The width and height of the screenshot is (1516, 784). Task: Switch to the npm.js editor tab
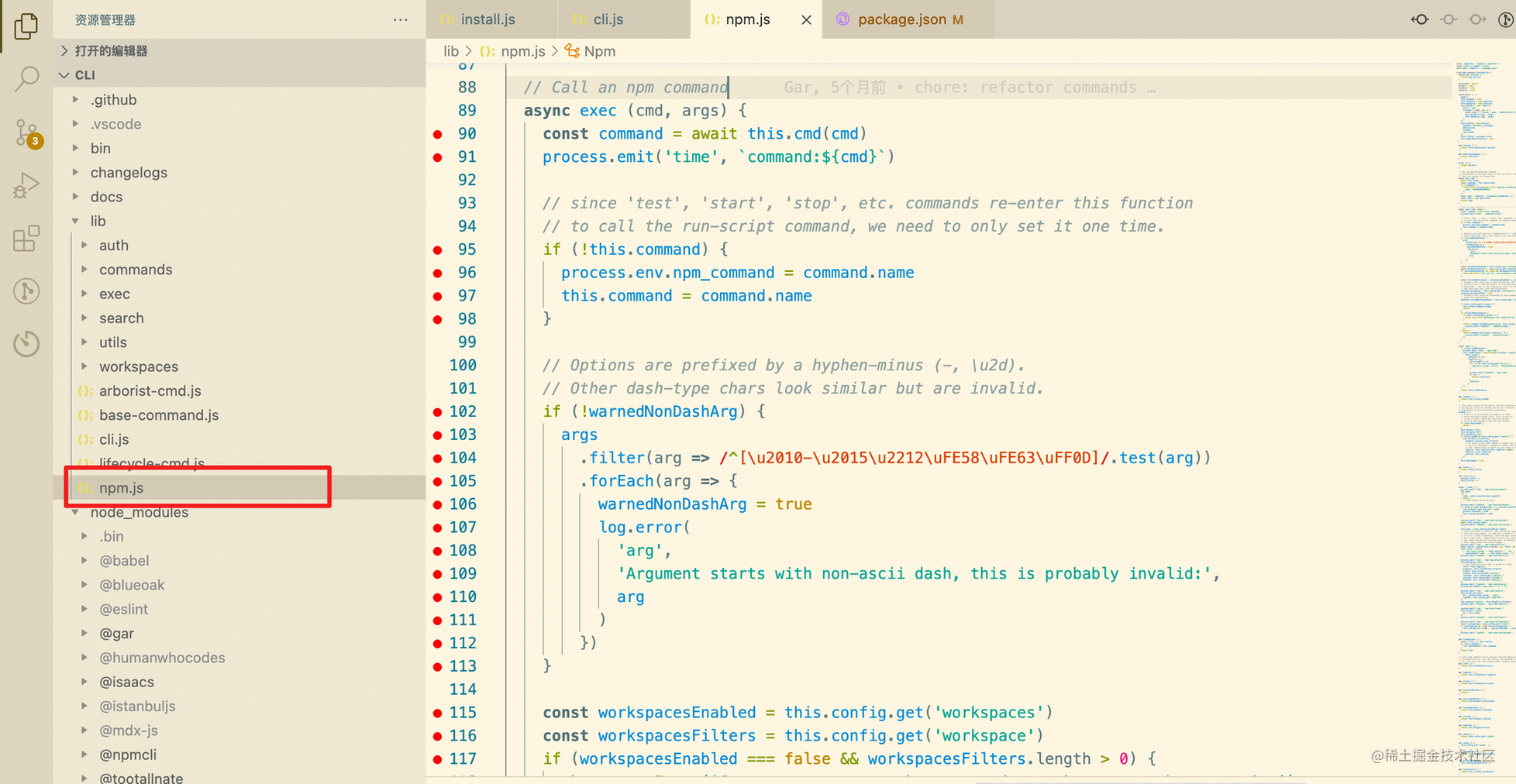(747, 19)
